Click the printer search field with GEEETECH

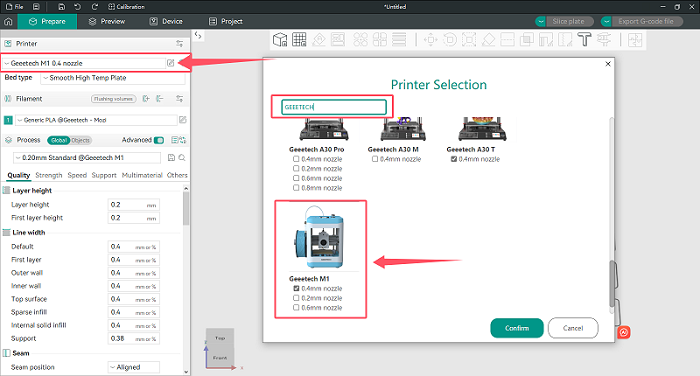tap(334, 107)
